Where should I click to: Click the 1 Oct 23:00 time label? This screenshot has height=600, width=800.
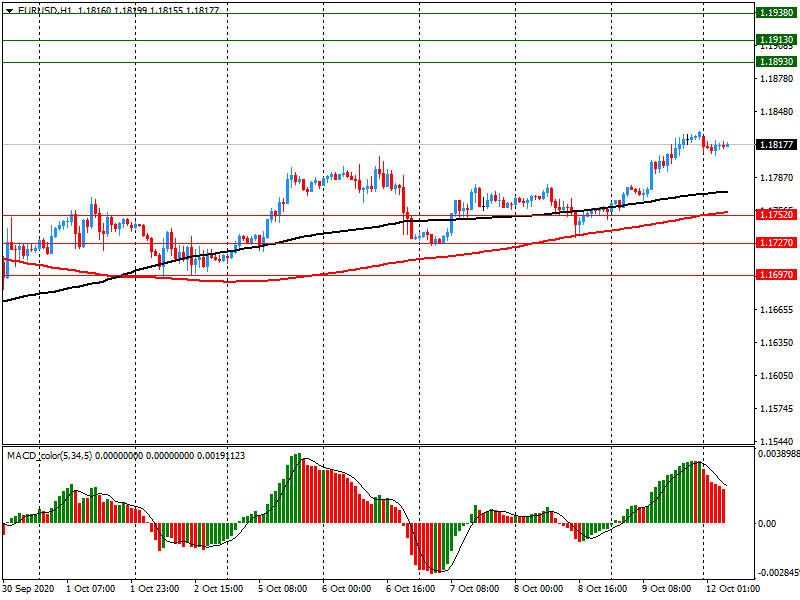pyautogui.click(x=155, y=589)
